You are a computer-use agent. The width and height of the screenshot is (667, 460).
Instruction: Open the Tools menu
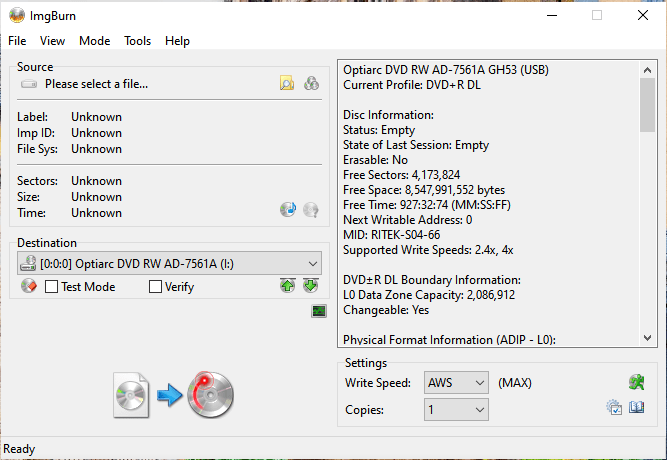(x=137, y=41)
